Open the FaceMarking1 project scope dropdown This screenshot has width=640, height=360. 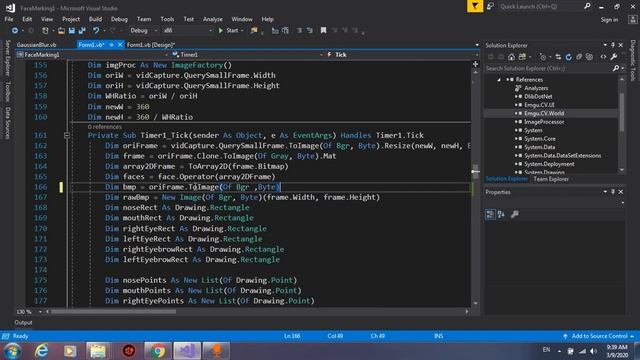[x=166, y=55]
